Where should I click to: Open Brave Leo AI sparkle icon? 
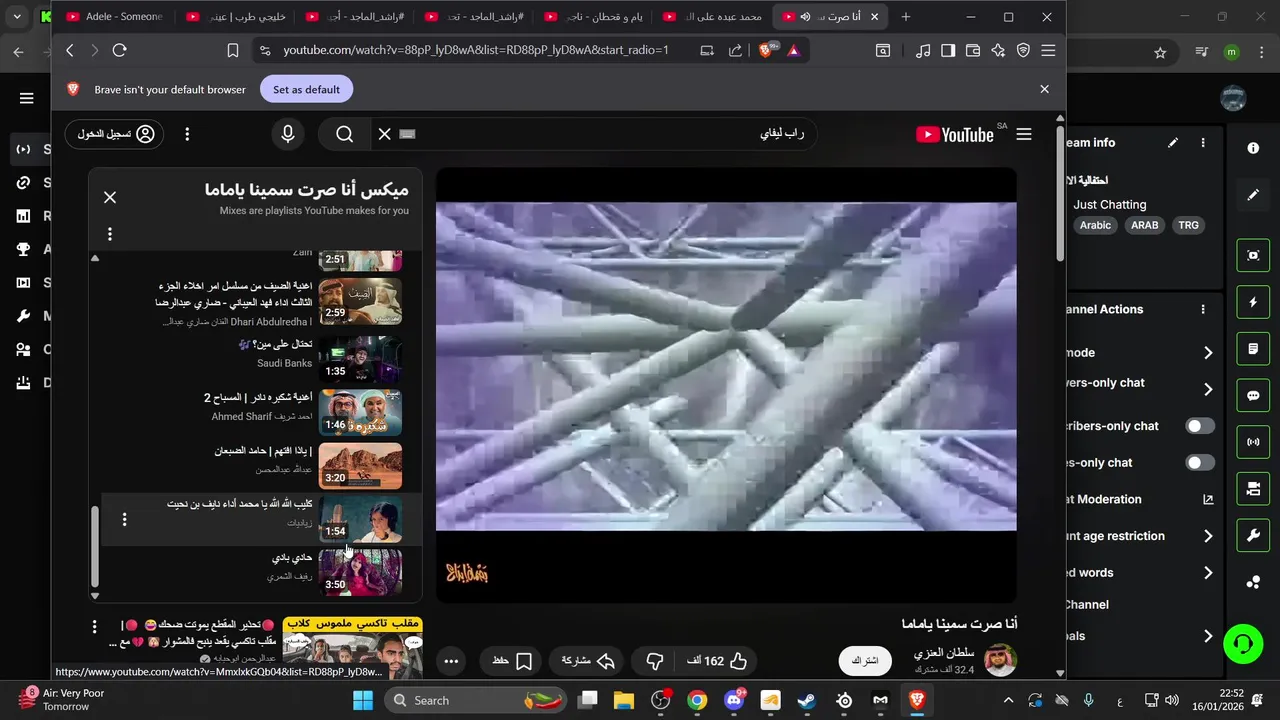coord(997,50)
